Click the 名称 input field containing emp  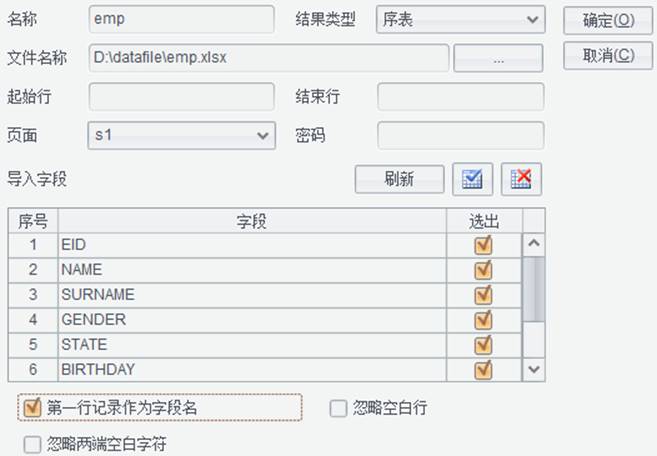(x=181, y=19)
